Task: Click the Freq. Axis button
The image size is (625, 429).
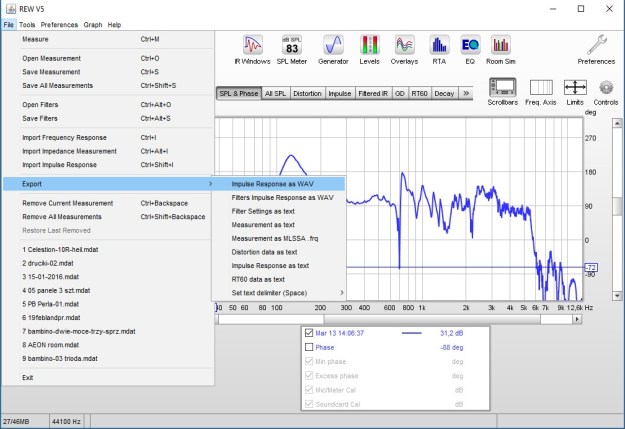Action: click(541, 91)
